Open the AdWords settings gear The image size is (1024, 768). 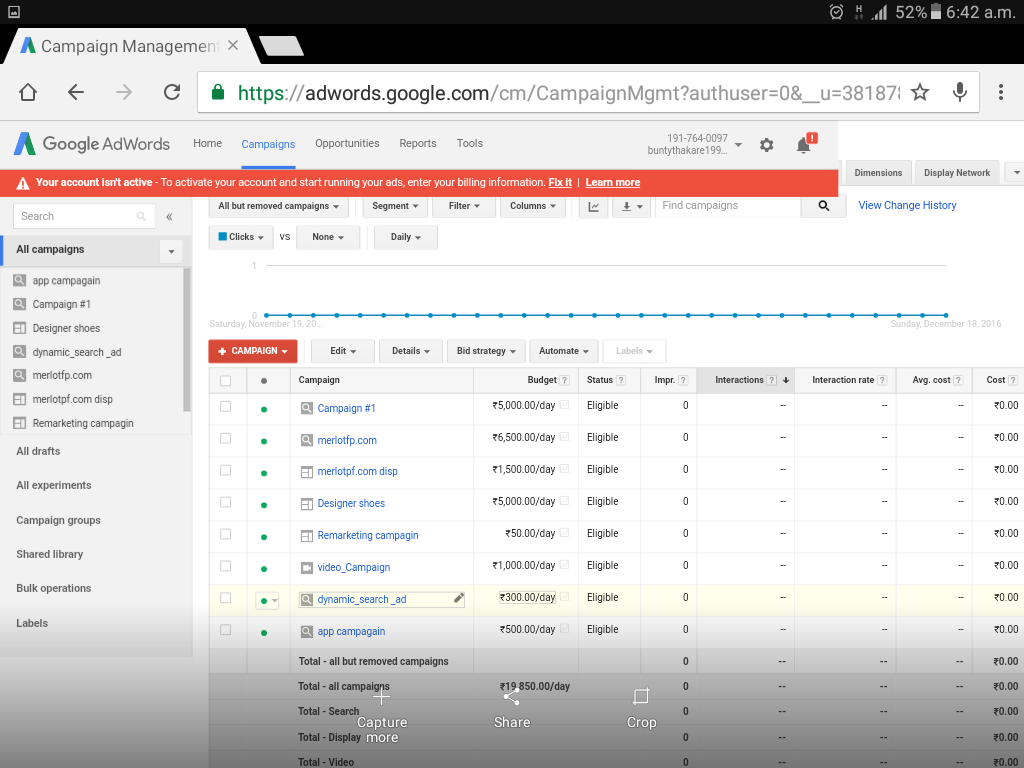coord(766,145)
